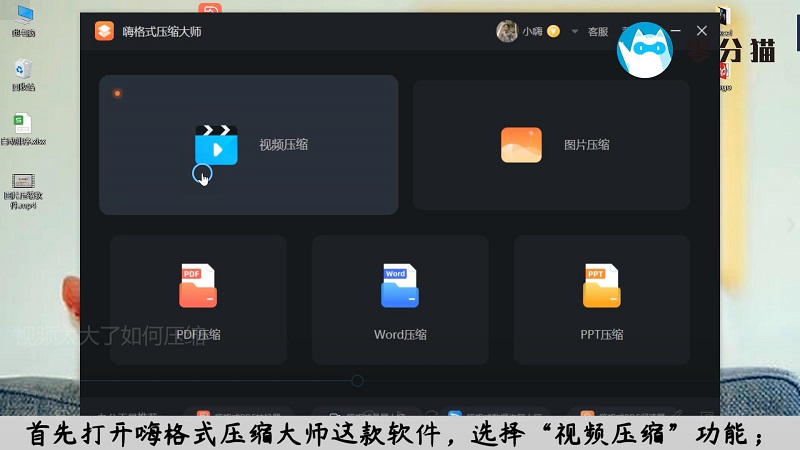This screenshot has height=450, width=800.
Task: Click the user avatar picture
Action: pyautogui.click(x=507, y=31)
